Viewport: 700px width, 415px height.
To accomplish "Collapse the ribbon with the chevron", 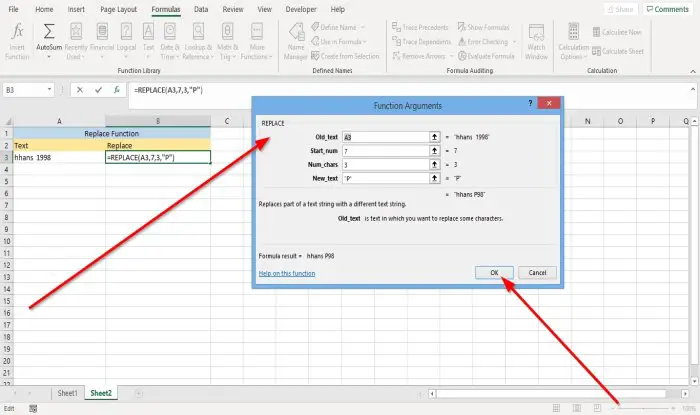I will (x=693, y=71).
